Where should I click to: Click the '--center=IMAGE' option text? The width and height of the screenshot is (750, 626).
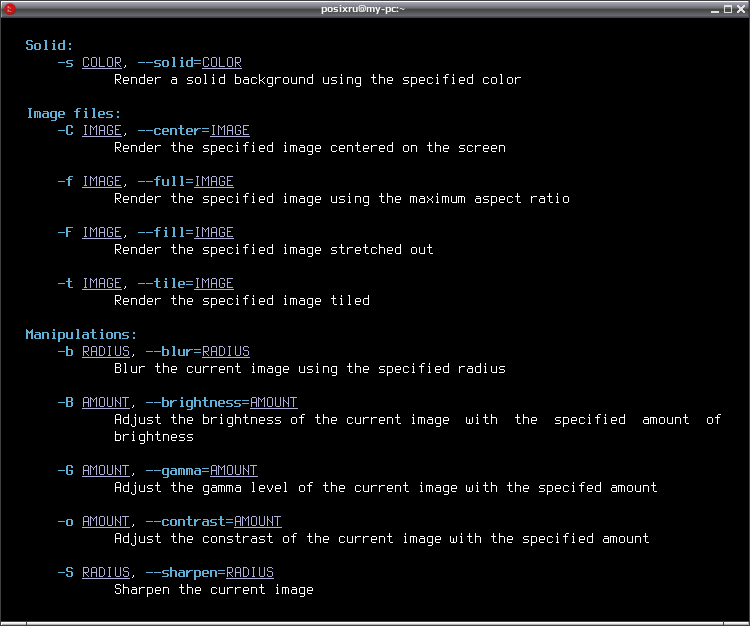(x=193, y=131)
